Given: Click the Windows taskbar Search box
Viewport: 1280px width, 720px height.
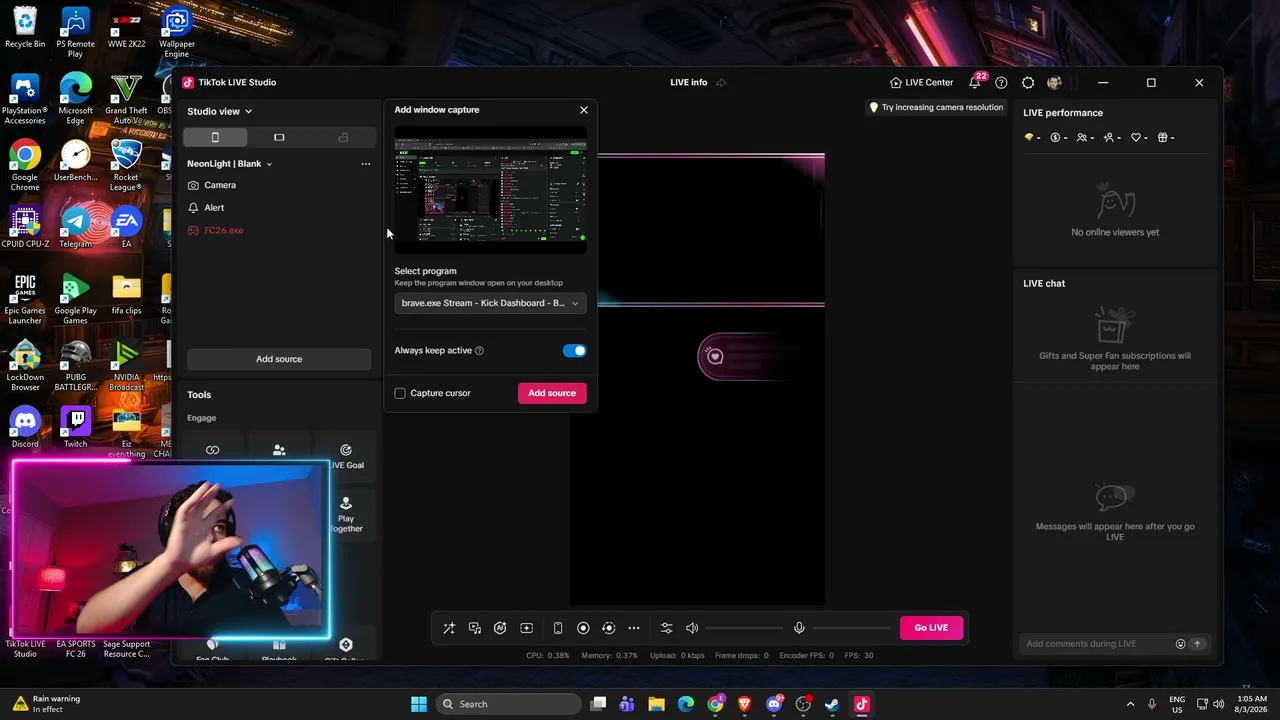Looking at the screenshot, I should pyautogui.click(x=509, y=704).
